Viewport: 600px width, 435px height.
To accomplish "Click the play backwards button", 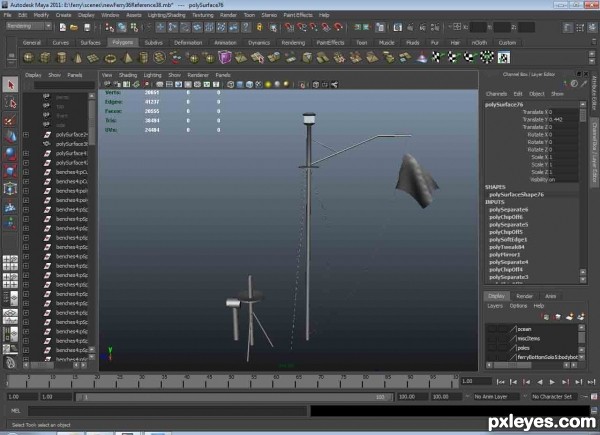I will click(x=540, y=382).
